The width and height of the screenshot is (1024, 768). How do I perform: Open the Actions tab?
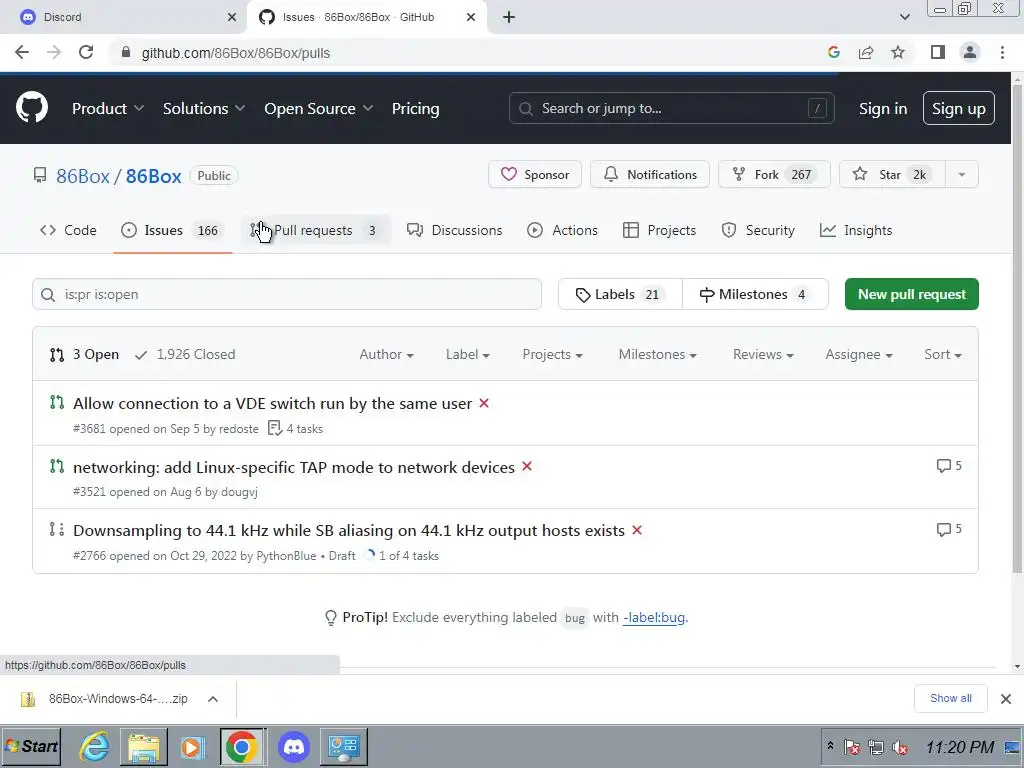tap(562, 230)
